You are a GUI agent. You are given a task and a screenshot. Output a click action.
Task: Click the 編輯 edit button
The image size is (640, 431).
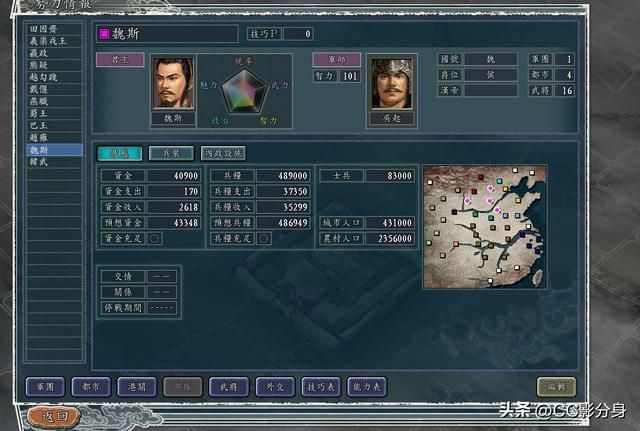tap(556, 387)
